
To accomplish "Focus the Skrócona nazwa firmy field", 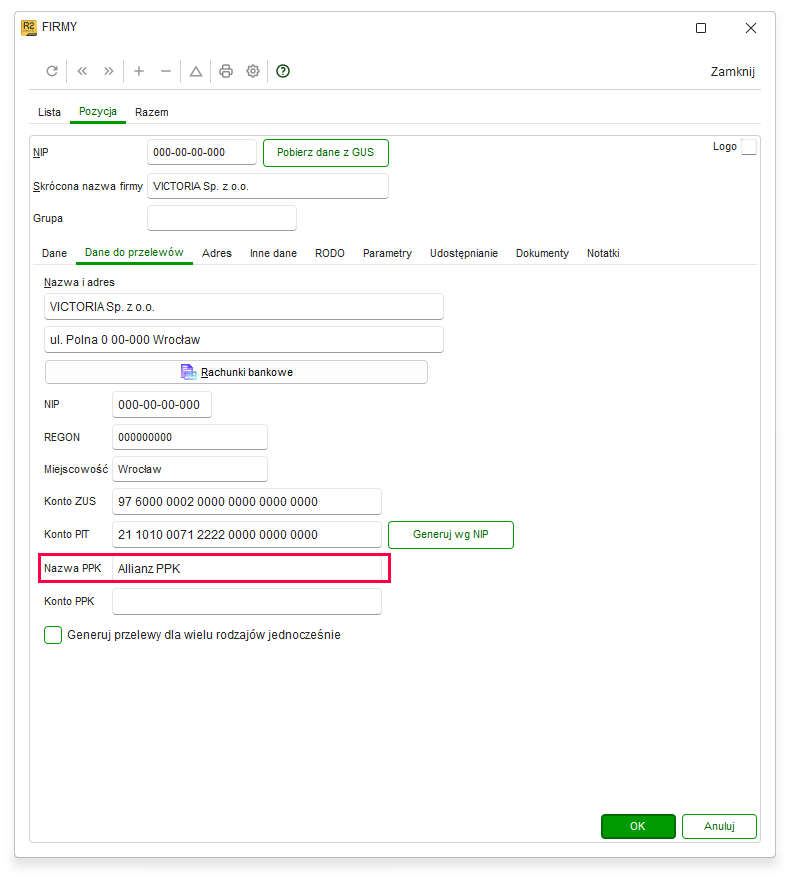I will click(268, 186).
